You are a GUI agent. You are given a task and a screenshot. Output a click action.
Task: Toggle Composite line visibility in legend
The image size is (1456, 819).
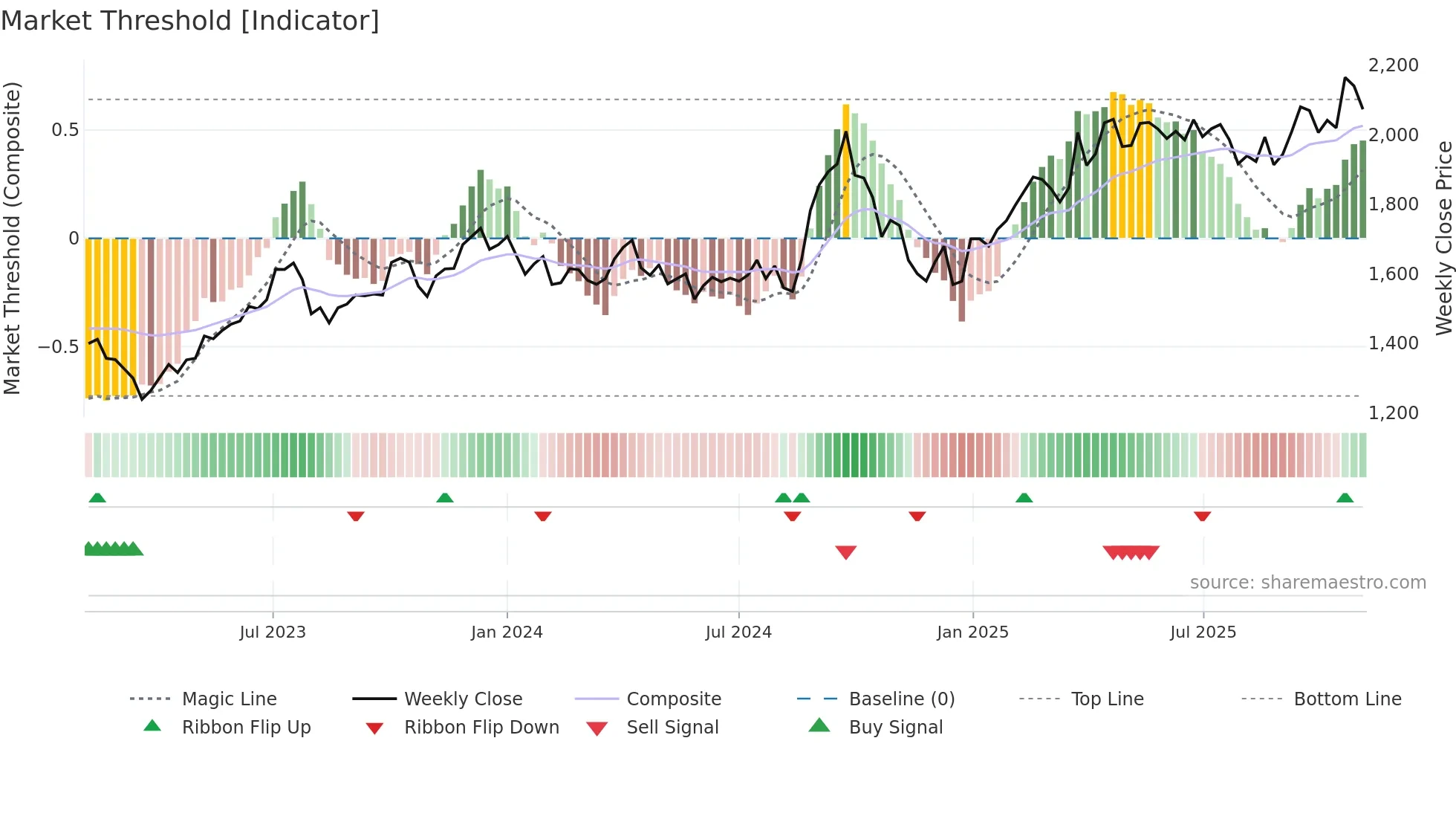tap(674, 699)
